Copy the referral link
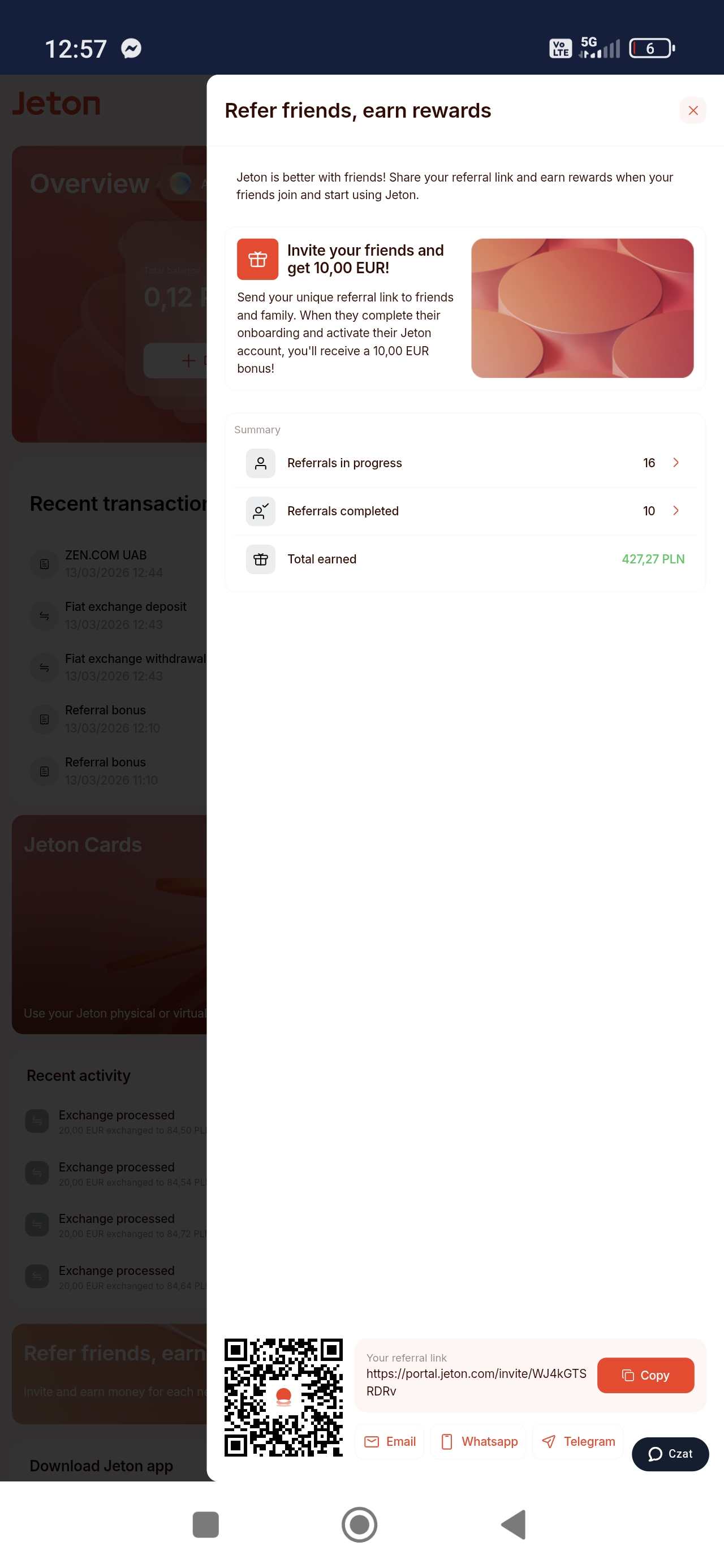The width and height of the screenshot is (724, 1568). (x=645, y=1375)
